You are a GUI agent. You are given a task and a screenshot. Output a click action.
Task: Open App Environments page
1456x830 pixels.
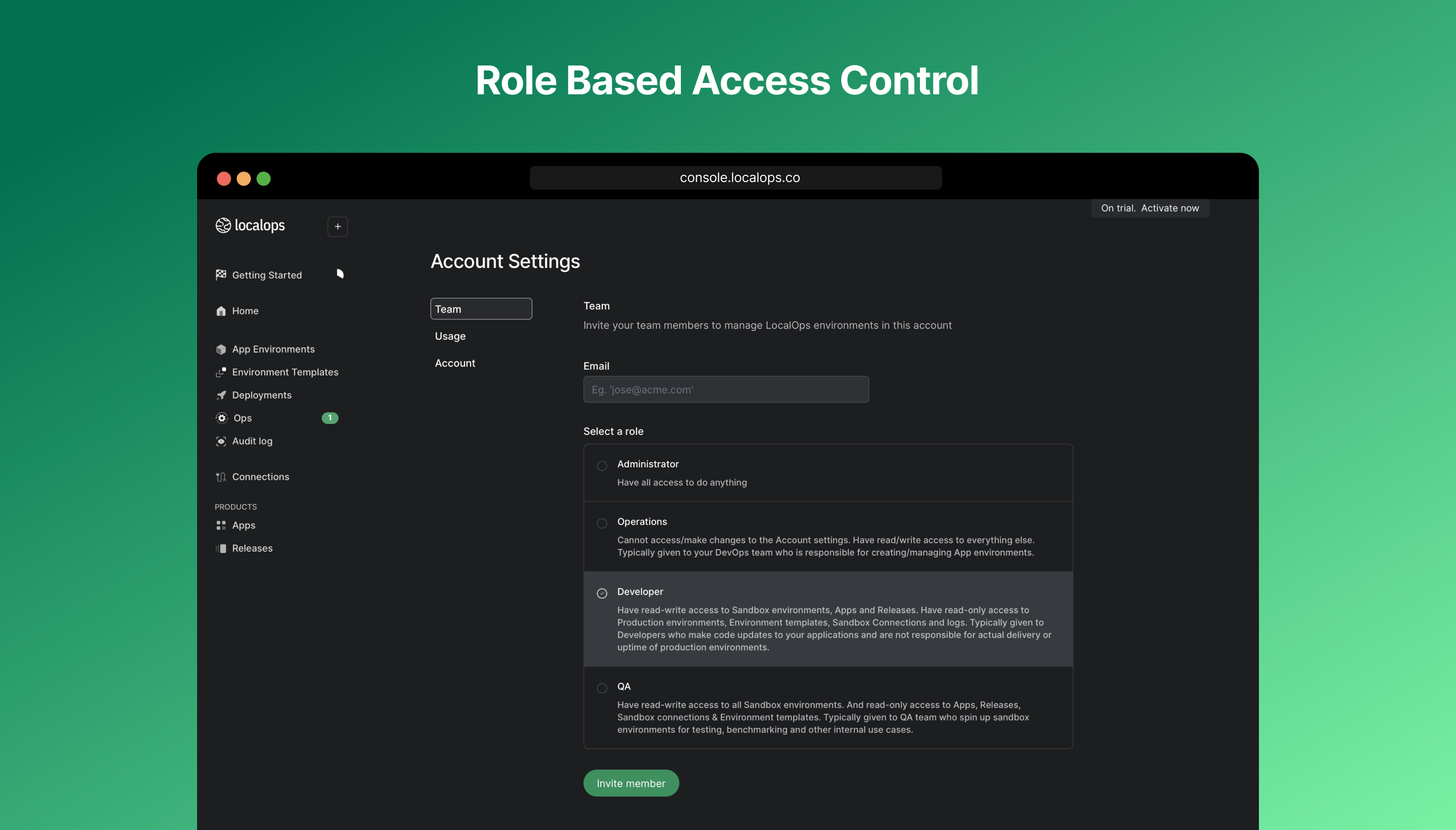tap(273, 349)
